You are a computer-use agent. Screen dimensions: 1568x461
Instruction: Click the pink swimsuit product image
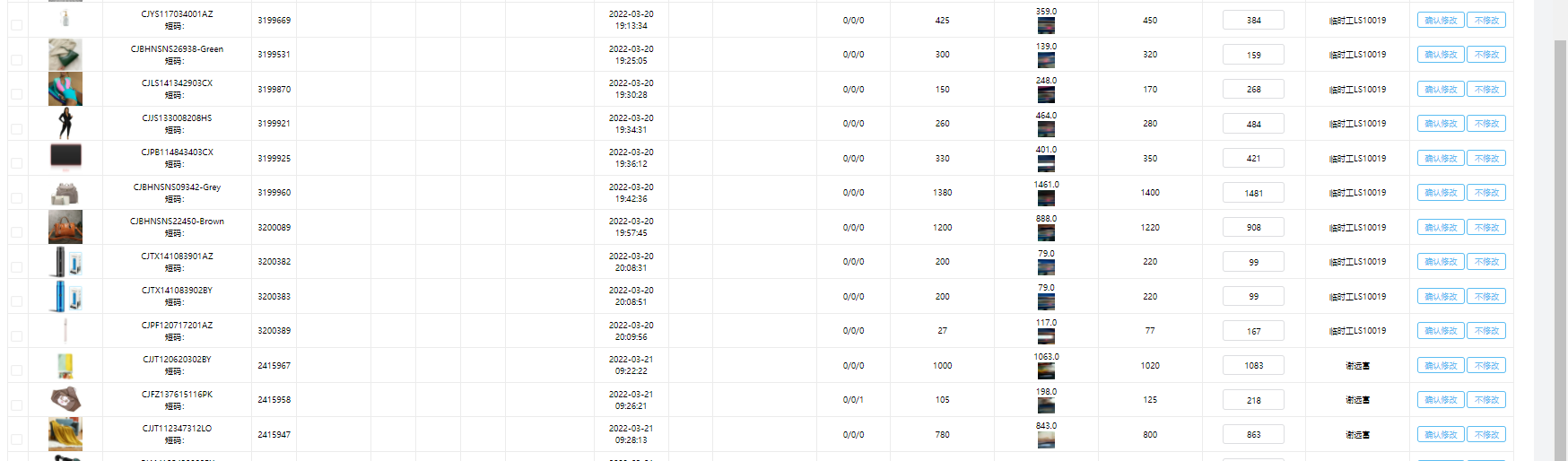click(65, 89)
